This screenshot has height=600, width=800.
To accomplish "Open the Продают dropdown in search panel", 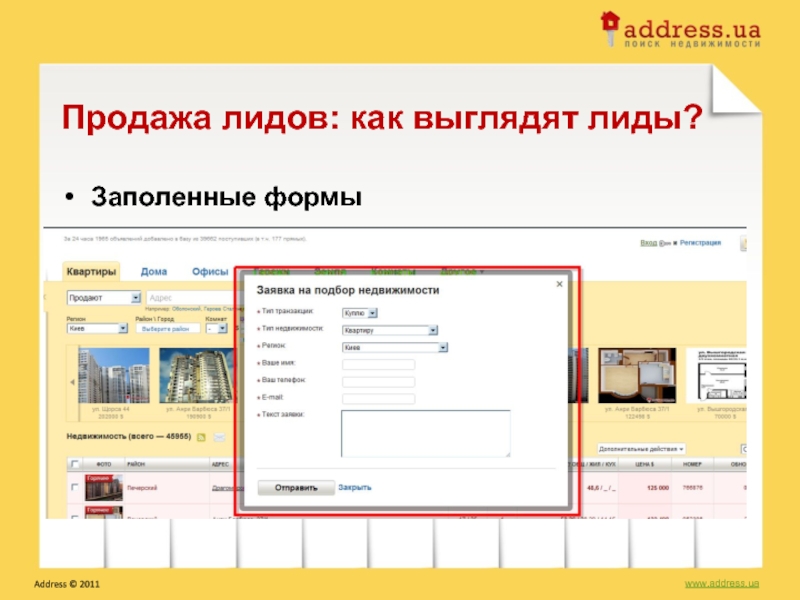I will tap(104, 297).
